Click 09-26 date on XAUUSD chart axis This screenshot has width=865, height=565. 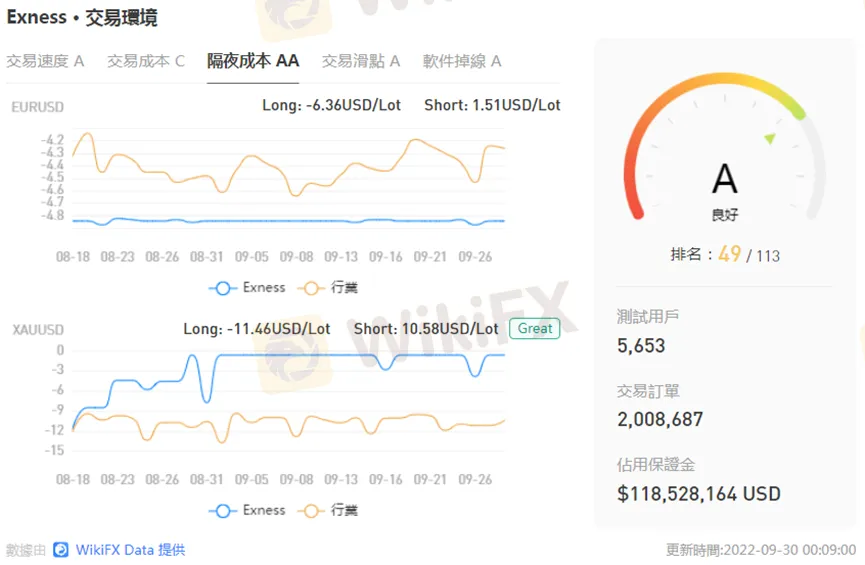tap(475, 480)
